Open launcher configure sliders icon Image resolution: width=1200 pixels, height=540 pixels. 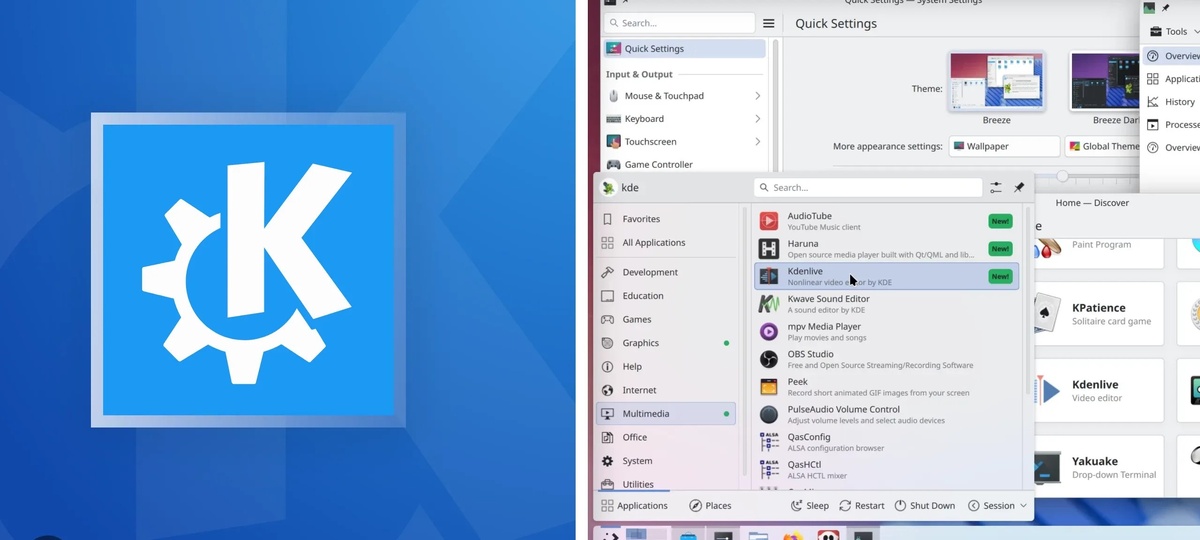pos(996,187)
